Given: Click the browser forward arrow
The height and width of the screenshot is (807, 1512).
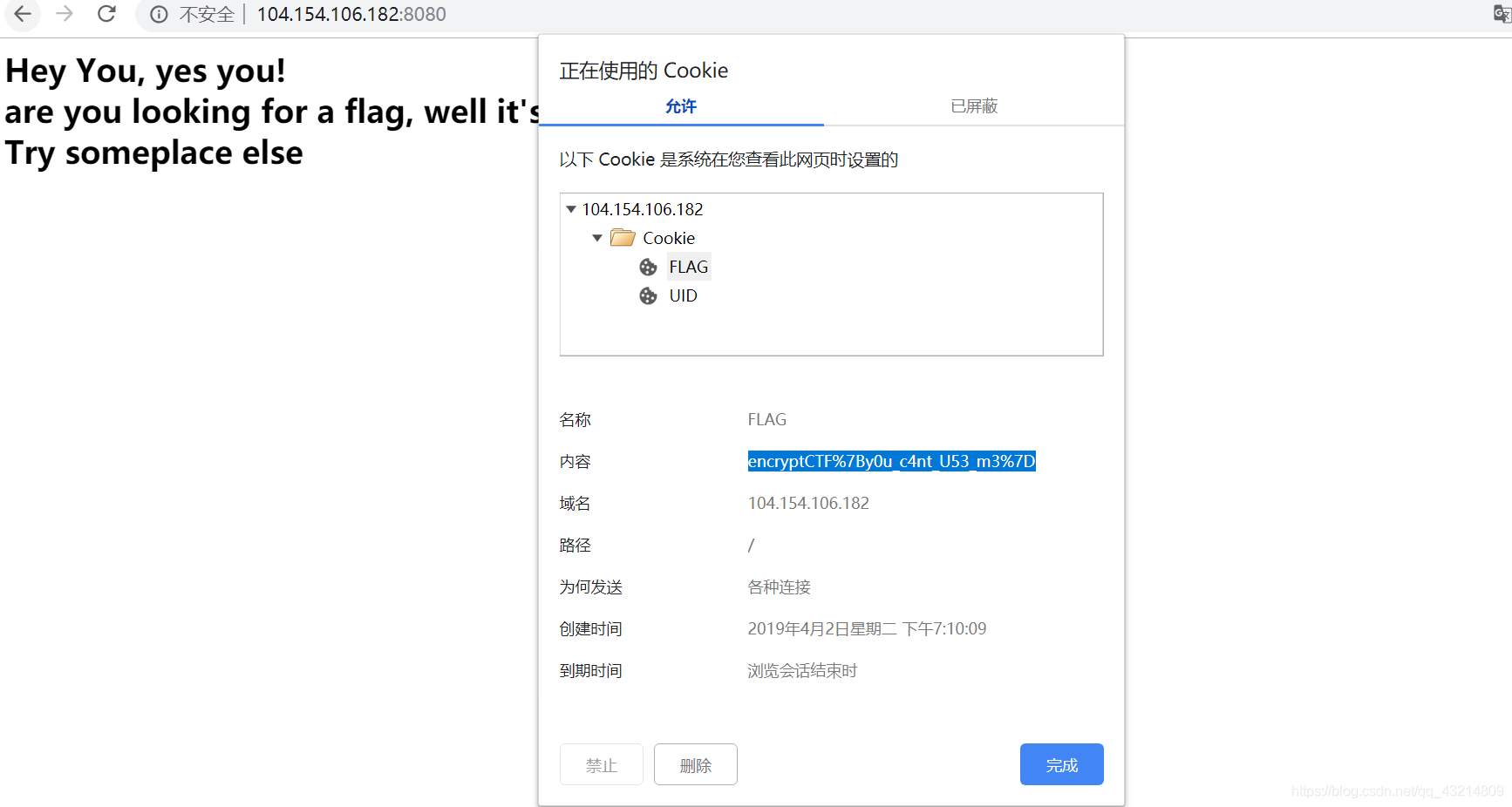Looking at the screenshot, I should click(65, 14).
